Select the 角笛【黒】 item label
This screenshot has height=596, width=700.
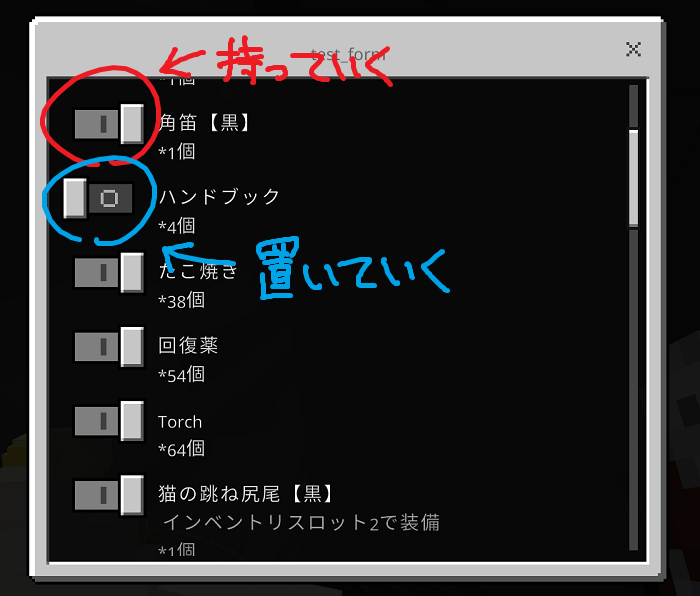(204, 122)
